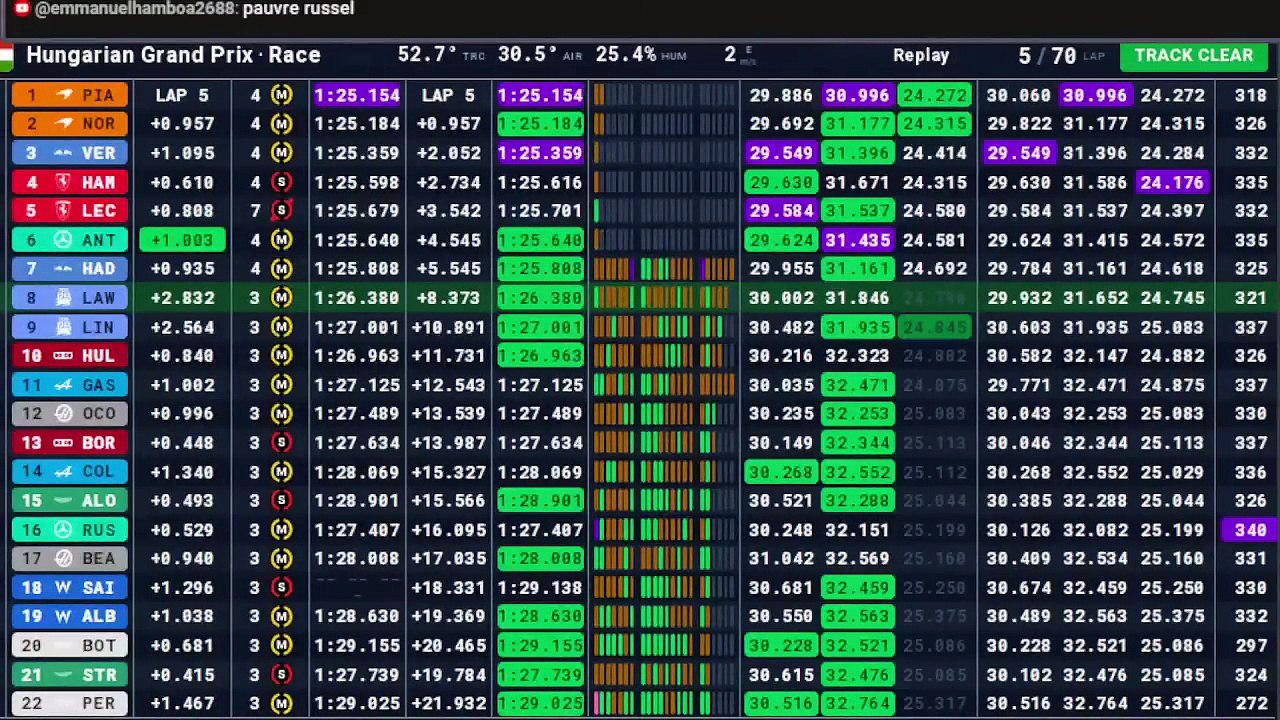Image resolution: width=1280 pixels, height=720 pixels.
Task: Click the McLaren logo beside NOR
Action: [x=64, y=124]
